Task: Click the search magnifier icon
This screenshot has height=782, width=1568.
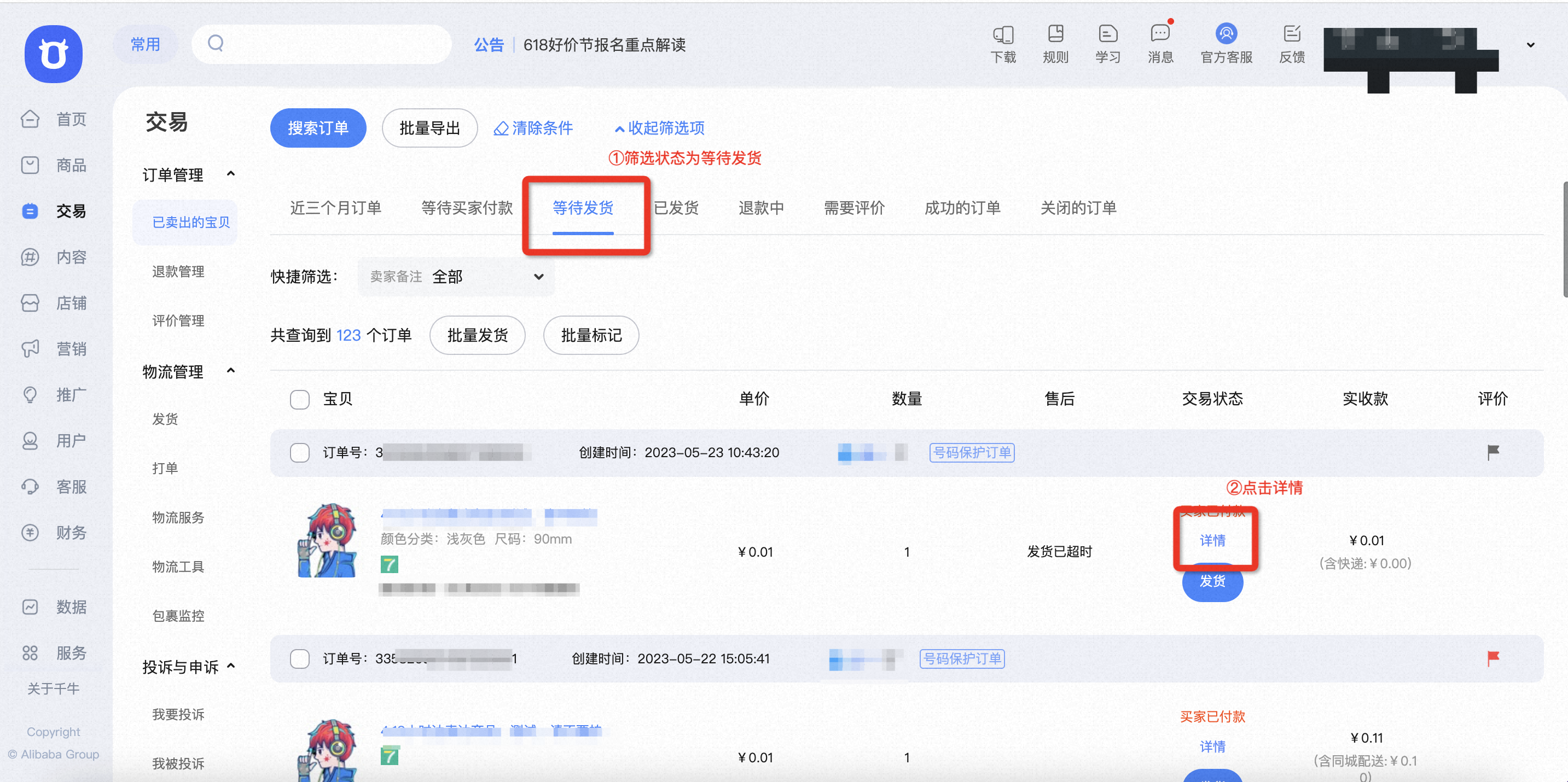Action: click(x=216, y=43)
